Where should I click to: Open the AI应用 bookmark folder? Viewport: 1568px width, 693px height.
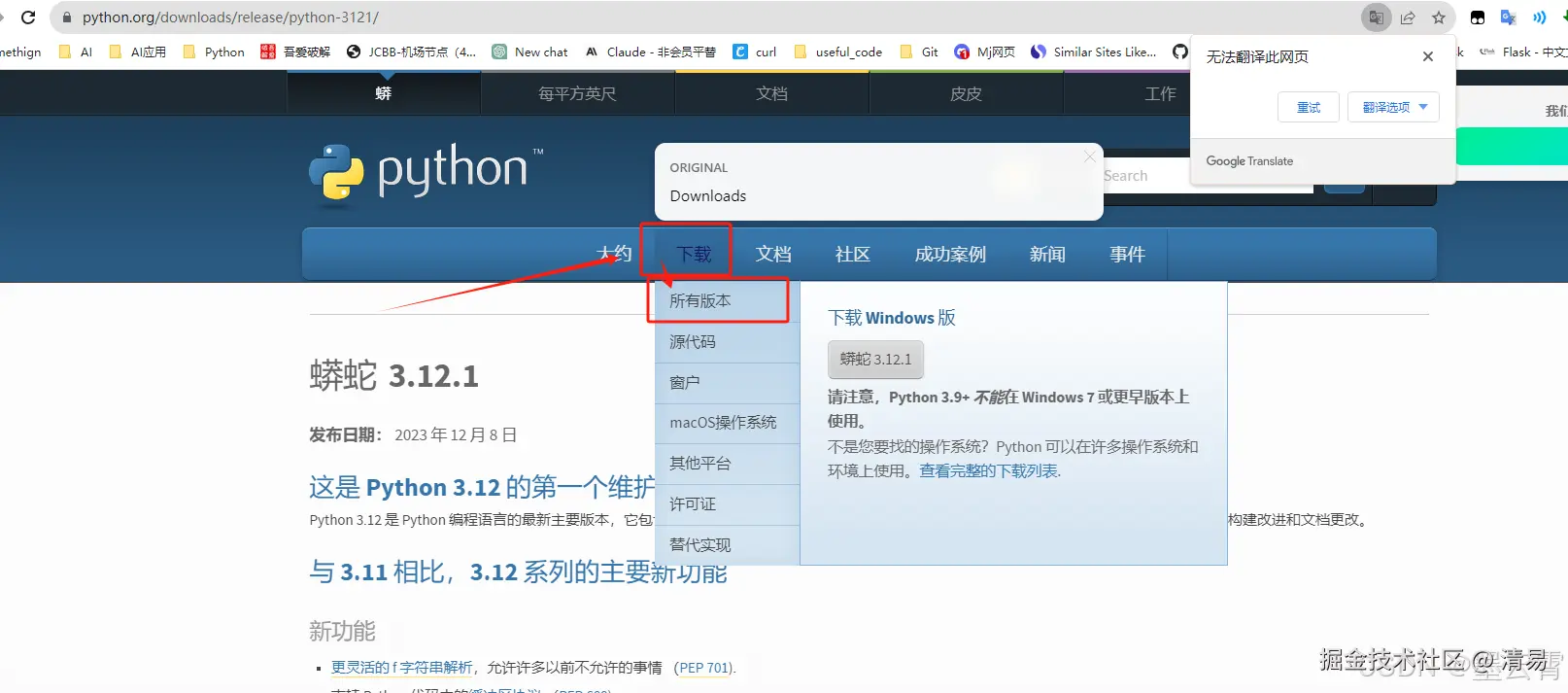[138, 52]
